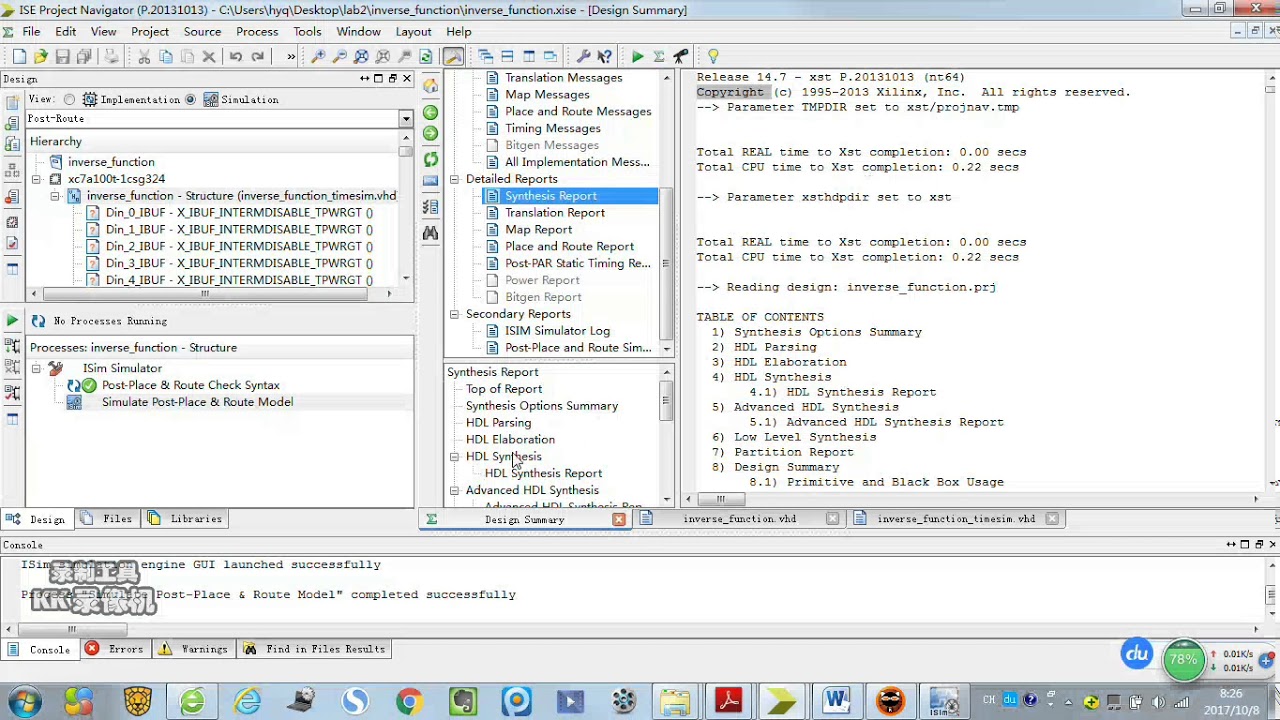The height and width of the screenshot is (720, 1280).
Task: Click the Refresh icon in the toolbar
Action: (x=427, y=57)
